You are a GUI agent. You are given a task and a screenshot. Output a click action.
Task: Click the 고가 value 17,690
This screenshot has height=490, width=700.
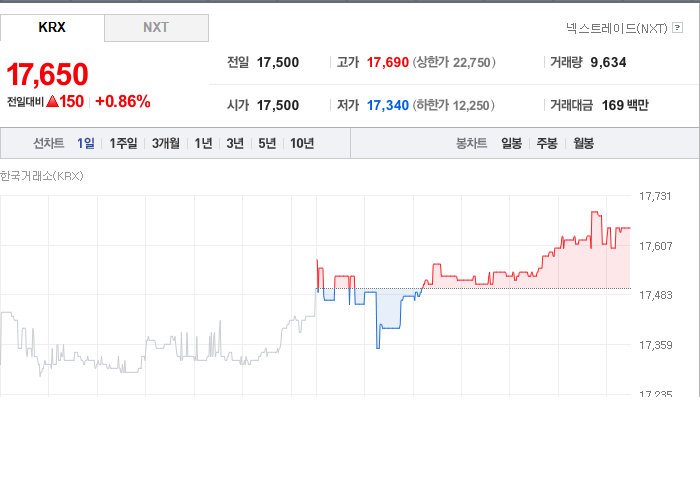(x=388, y=62)
